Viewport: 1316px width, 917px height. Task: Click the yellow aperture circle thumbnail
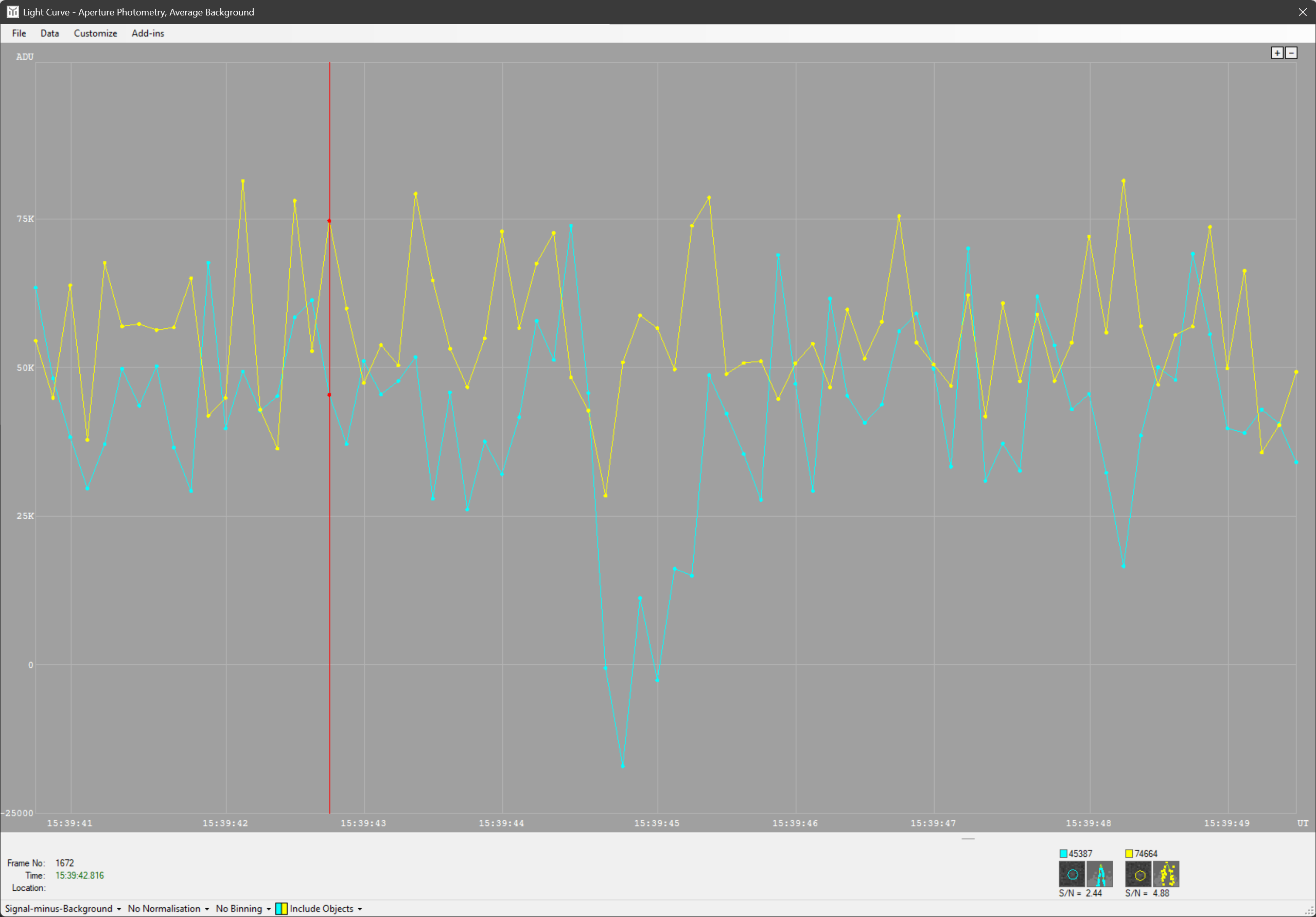(x=1139, y=875)
